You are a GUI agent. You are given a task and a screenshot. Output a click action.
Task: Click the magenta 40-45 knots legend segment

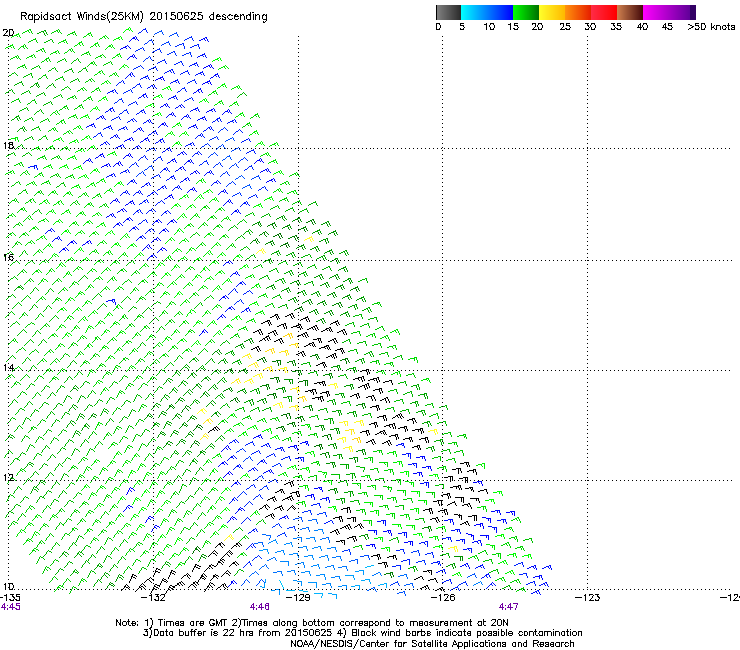click(656, 12)
